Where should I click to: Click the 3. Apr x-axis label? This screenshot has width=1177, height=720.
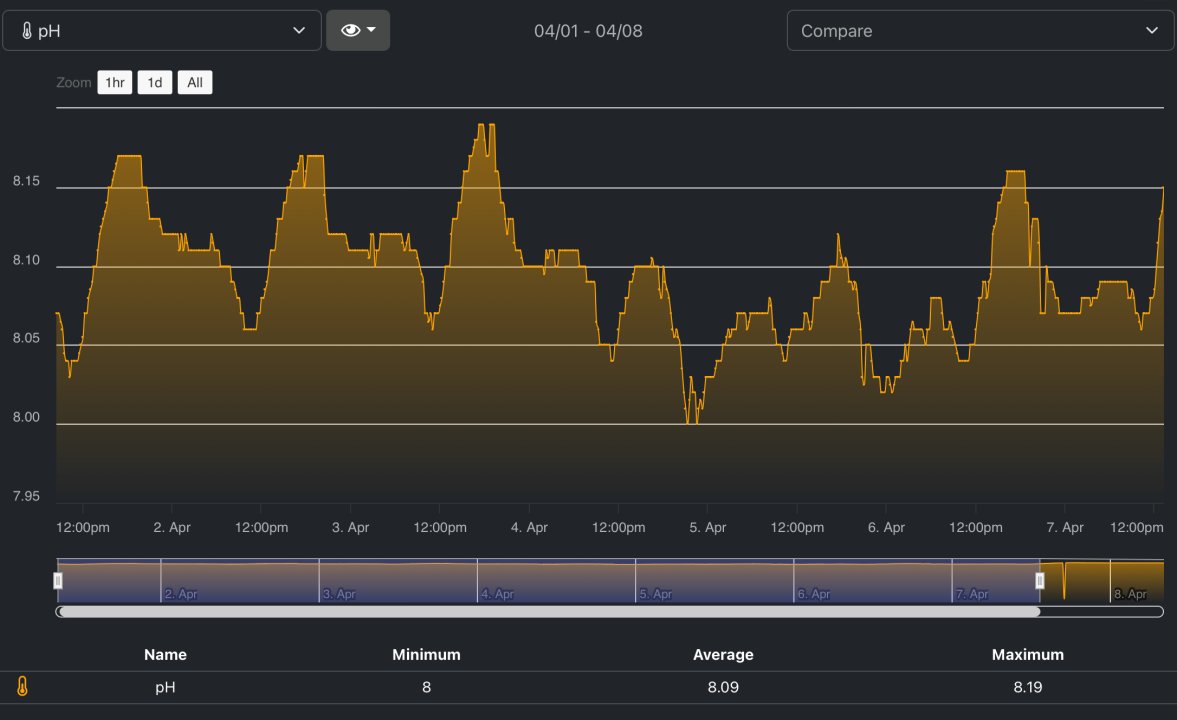click(x=351, y=527)
